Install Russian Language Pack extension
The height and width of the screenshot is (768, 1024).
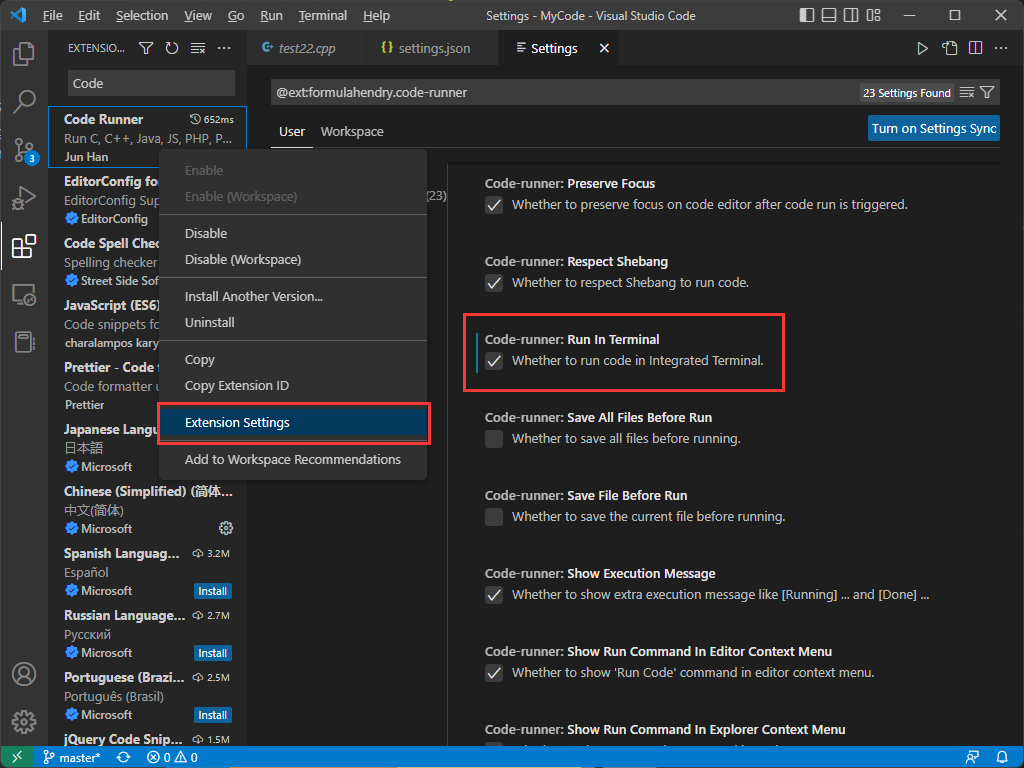pos(213,653)
